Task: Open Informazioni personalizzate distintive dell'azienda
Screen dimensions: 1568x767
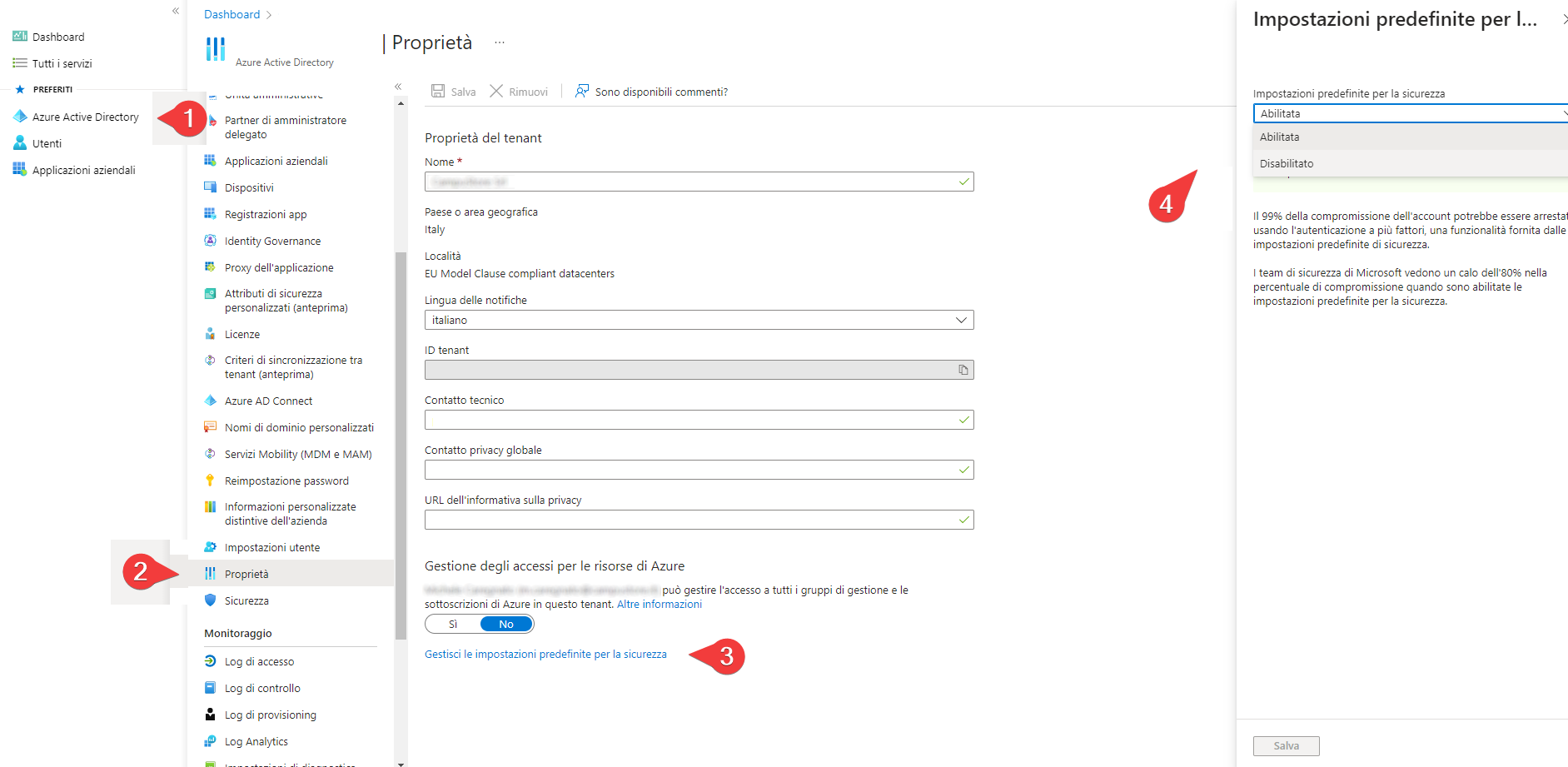Action: pos(290,514)
